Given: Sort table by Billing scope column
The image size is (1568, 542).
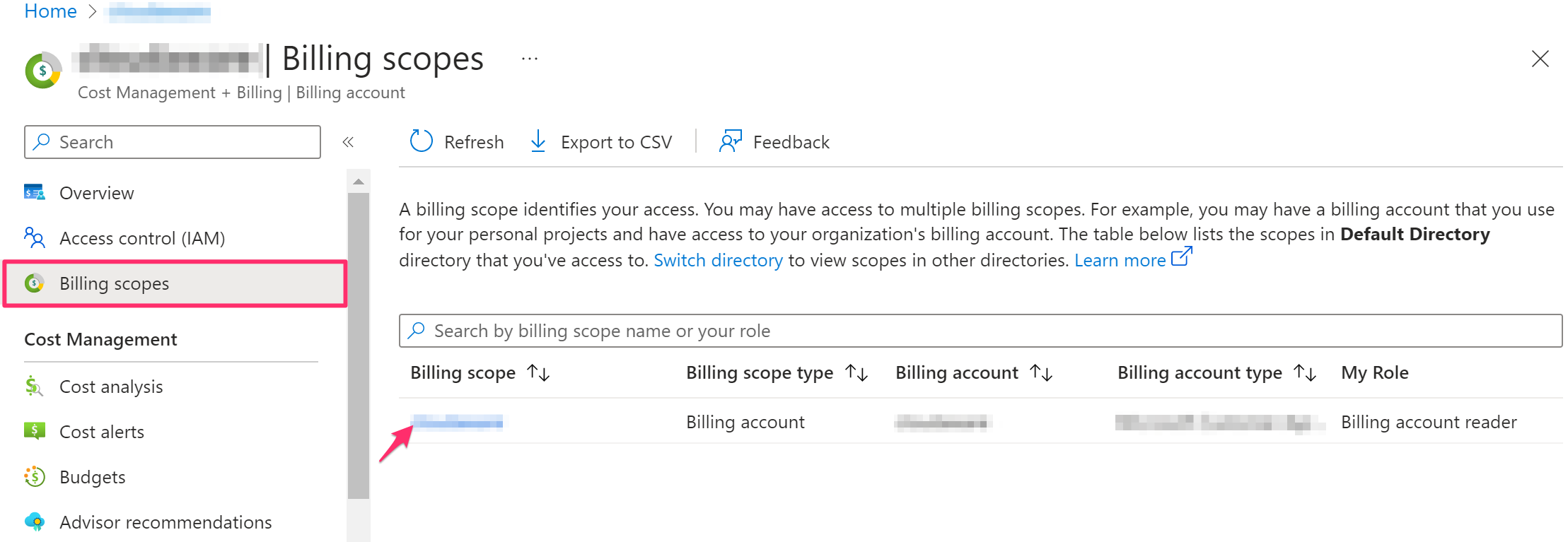Looking at the screenshot, I should (x=538, y=373).
